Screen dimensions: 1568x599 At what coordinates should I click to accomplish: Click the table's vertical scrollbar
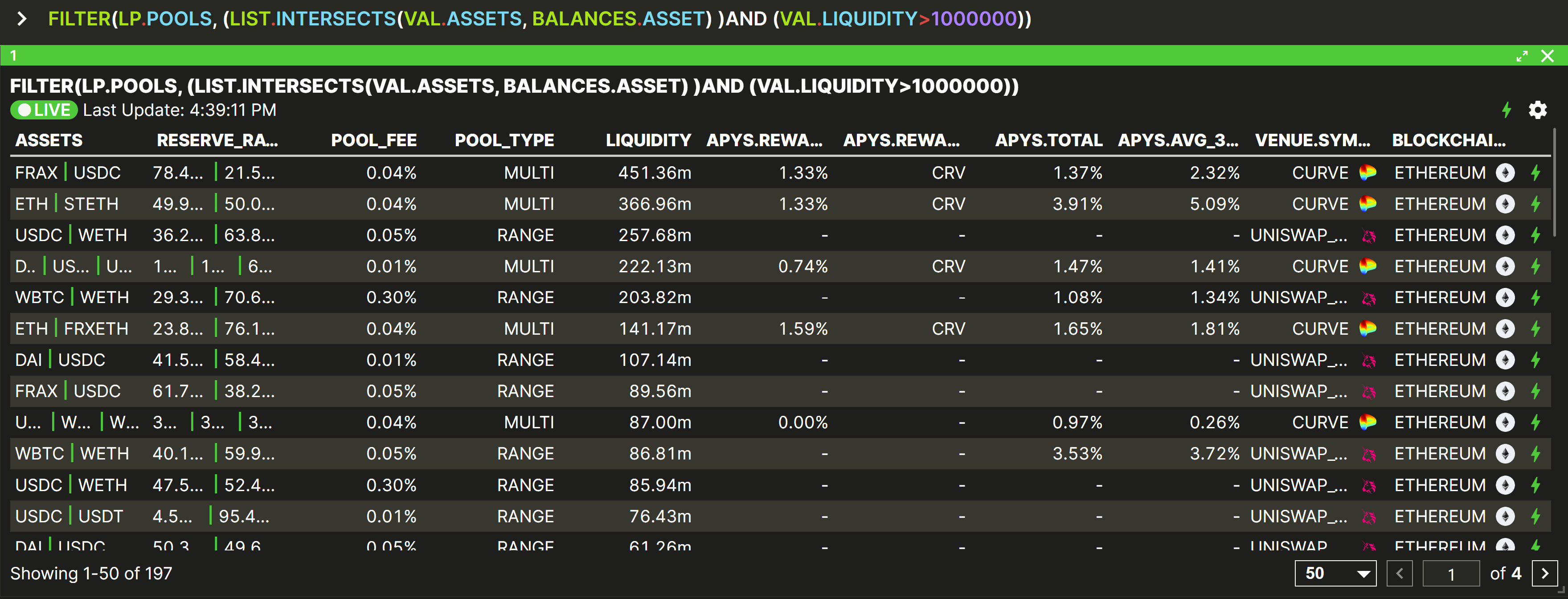coord(1554,183)
